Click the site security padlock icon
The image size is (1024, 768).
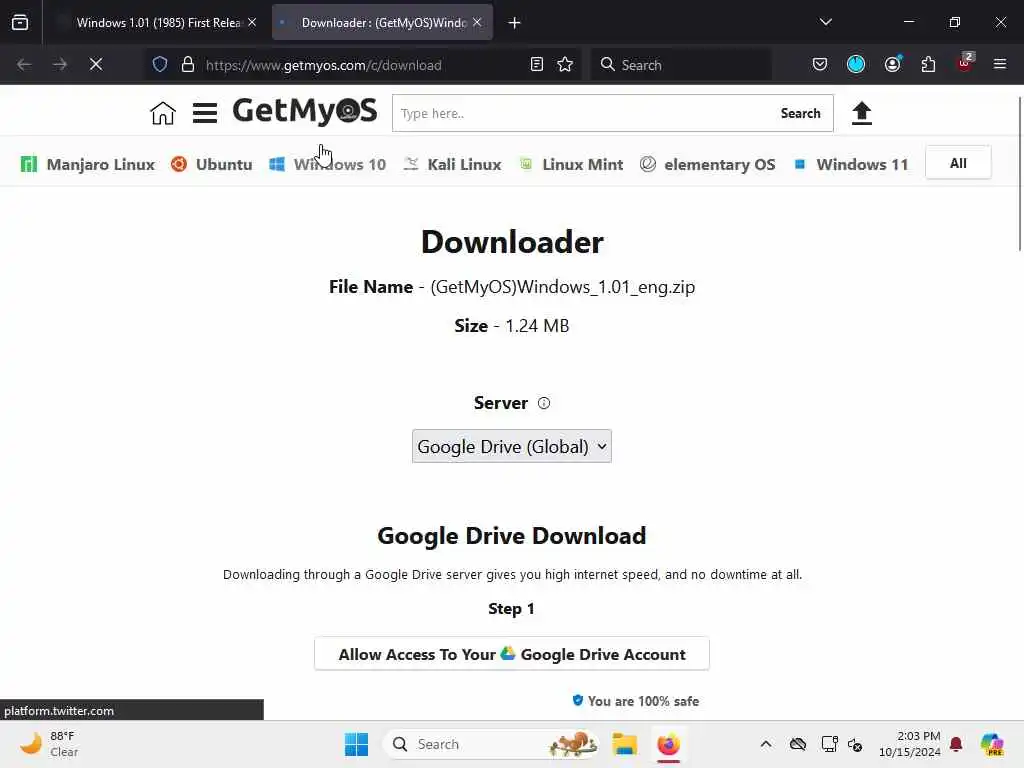coord(188,64)
